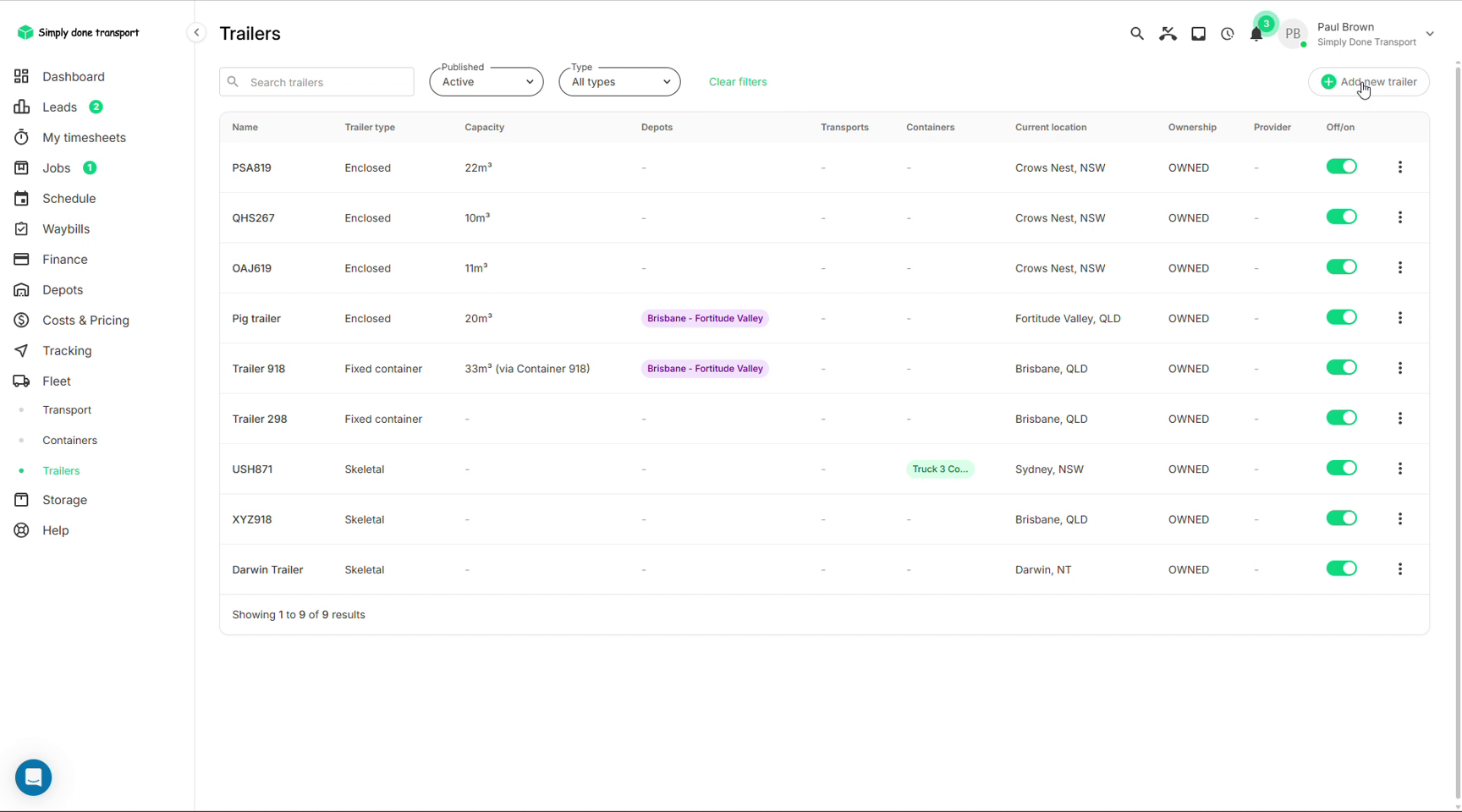
Task: Click the PB user avatar
Action: click(x=1293, y=34)
